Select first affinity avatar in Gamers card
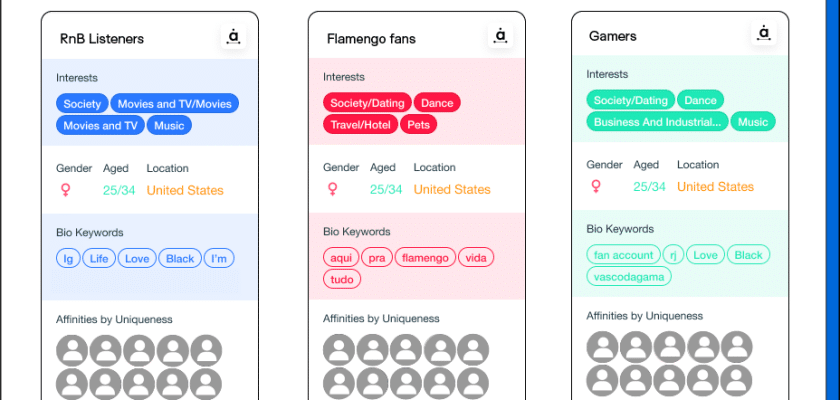The width and height of the screenshot is (840, 400). tap(602, 347)
